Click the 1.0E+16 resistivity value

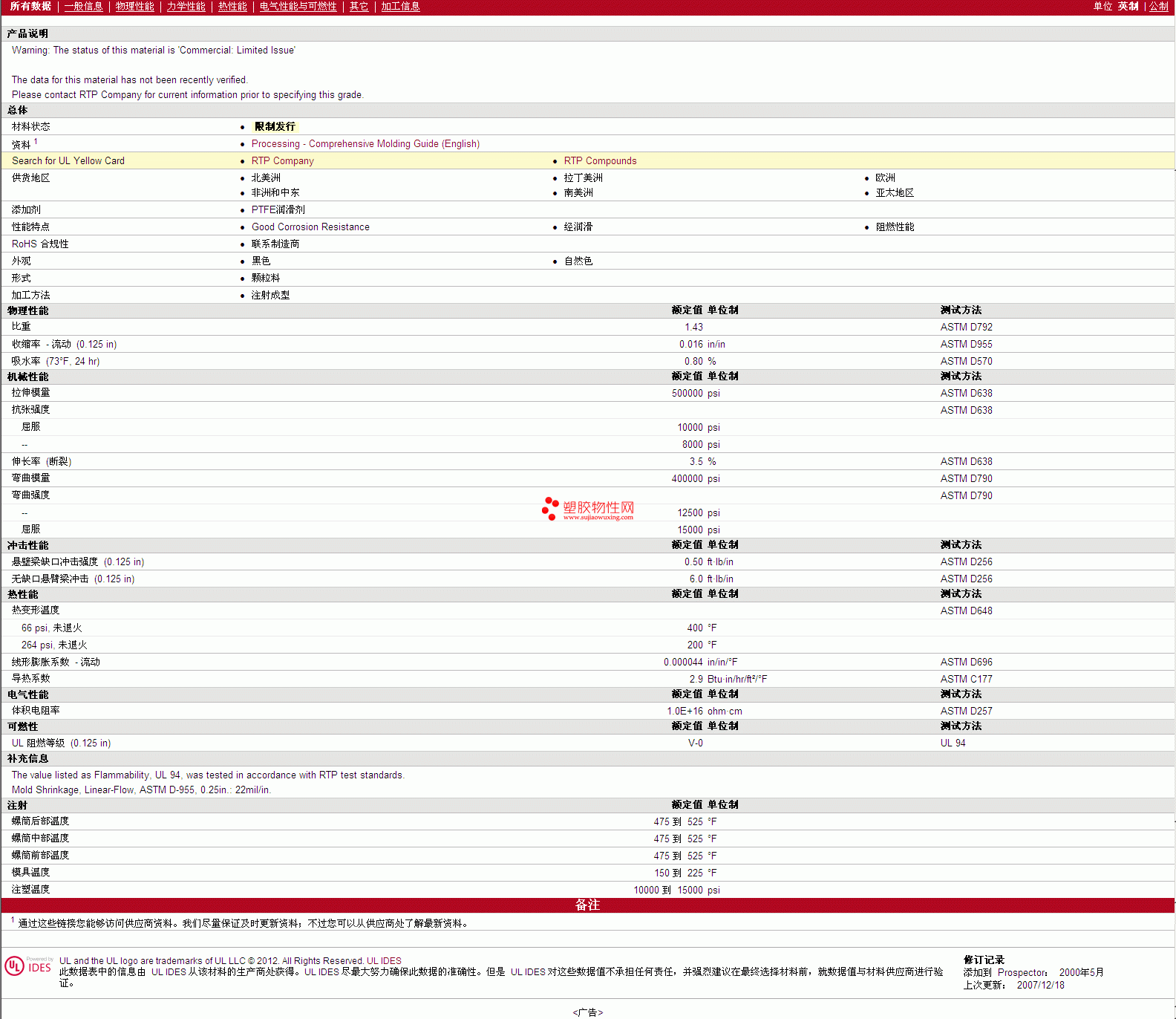pos(685,712)
